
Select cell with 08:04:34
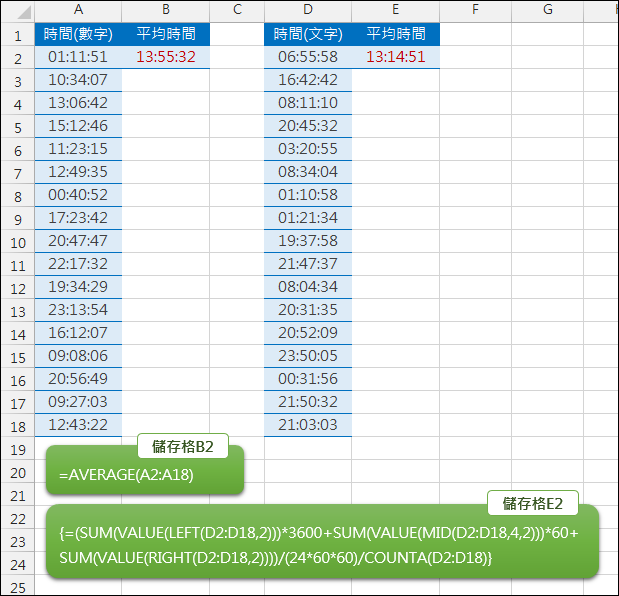pos(308,287)
